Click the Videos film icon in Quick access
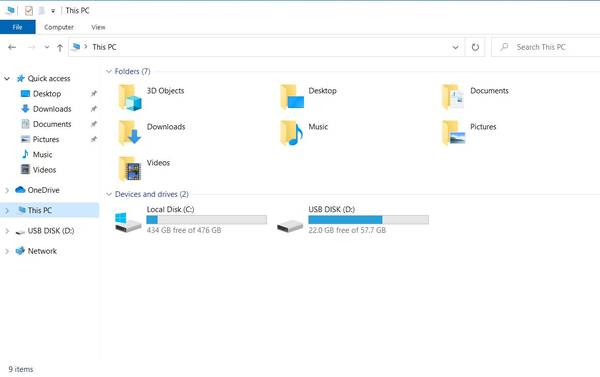The image size is (600, 377). (25, 169)
